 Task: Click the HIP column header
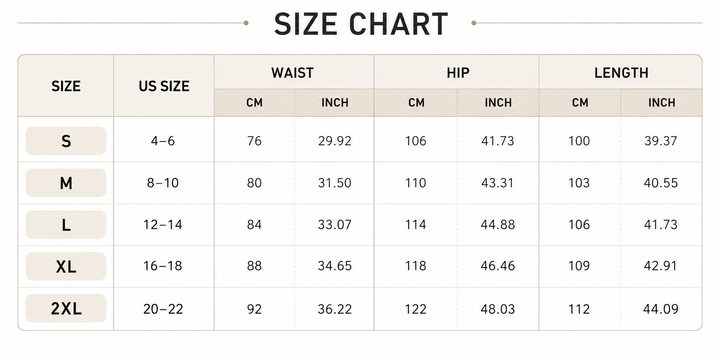click(458, 73)
